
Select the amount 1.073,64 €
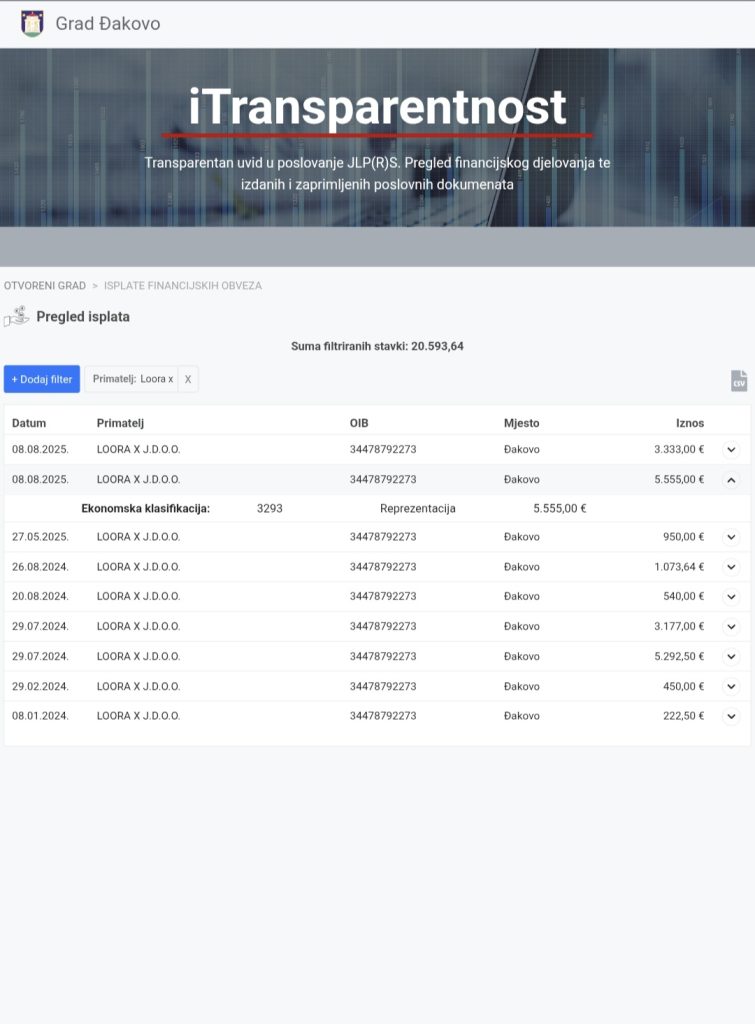679,567
